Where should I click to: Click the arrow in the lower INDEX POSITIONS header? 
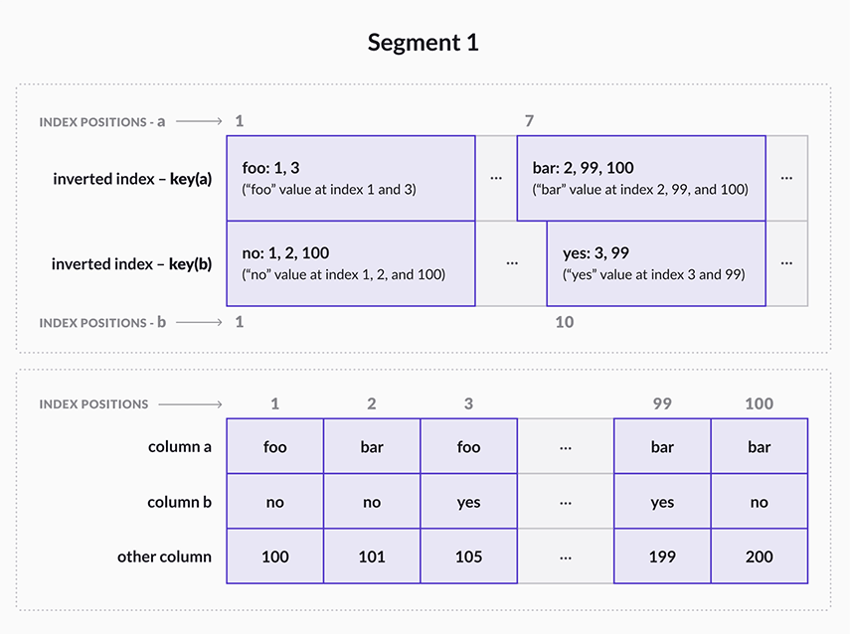tap(190, 404)
